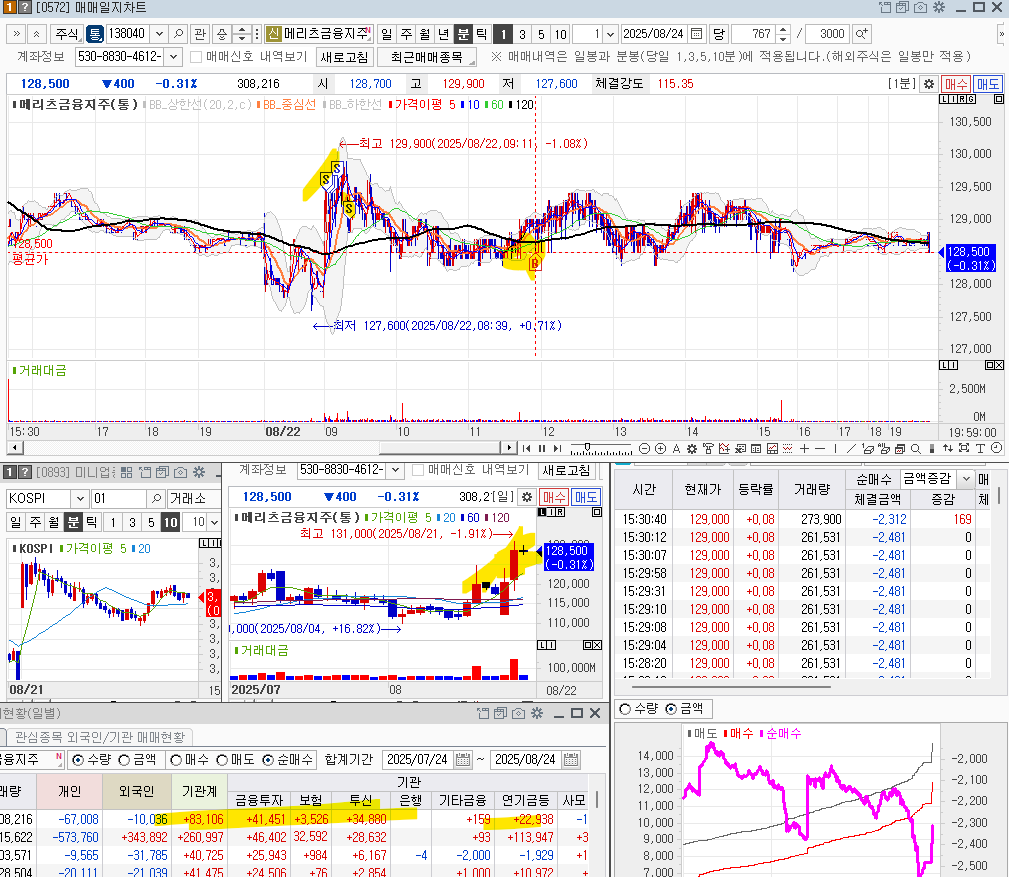Click gear icon in the daily chart panel
1009x877 pixels.
tap(527, 497)
